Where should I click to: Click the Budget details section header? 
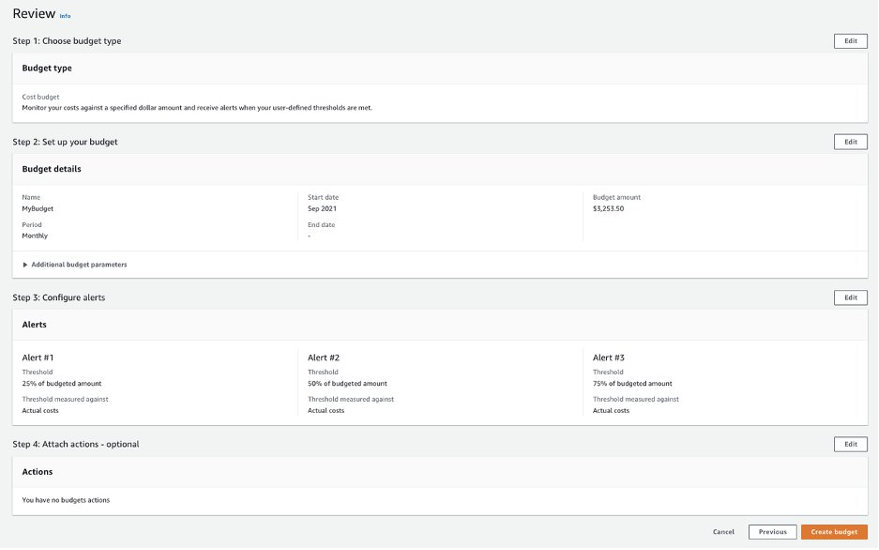point(52,169)
